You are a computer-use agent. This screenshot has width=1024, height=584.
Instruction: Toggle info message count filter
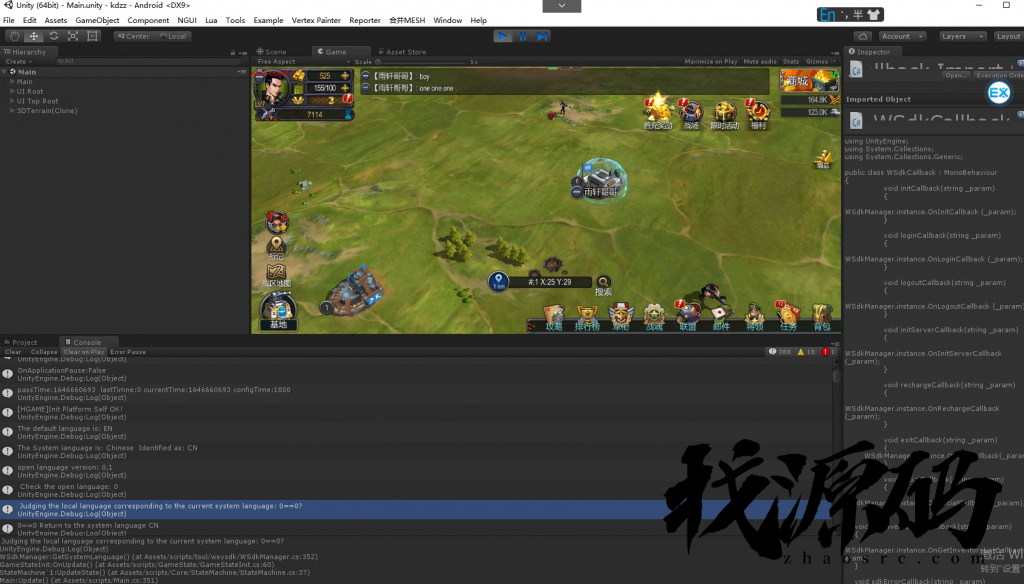[780, 352]
